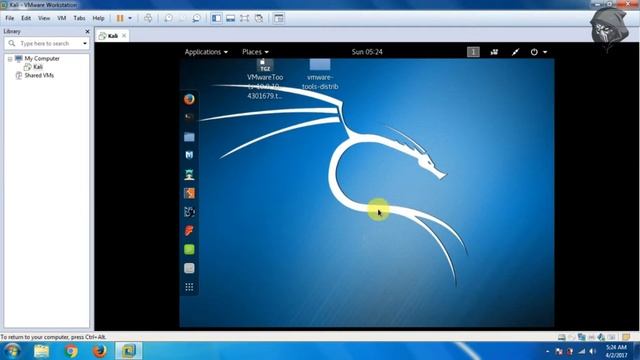Select My Computer in the library

pos(42,59)
